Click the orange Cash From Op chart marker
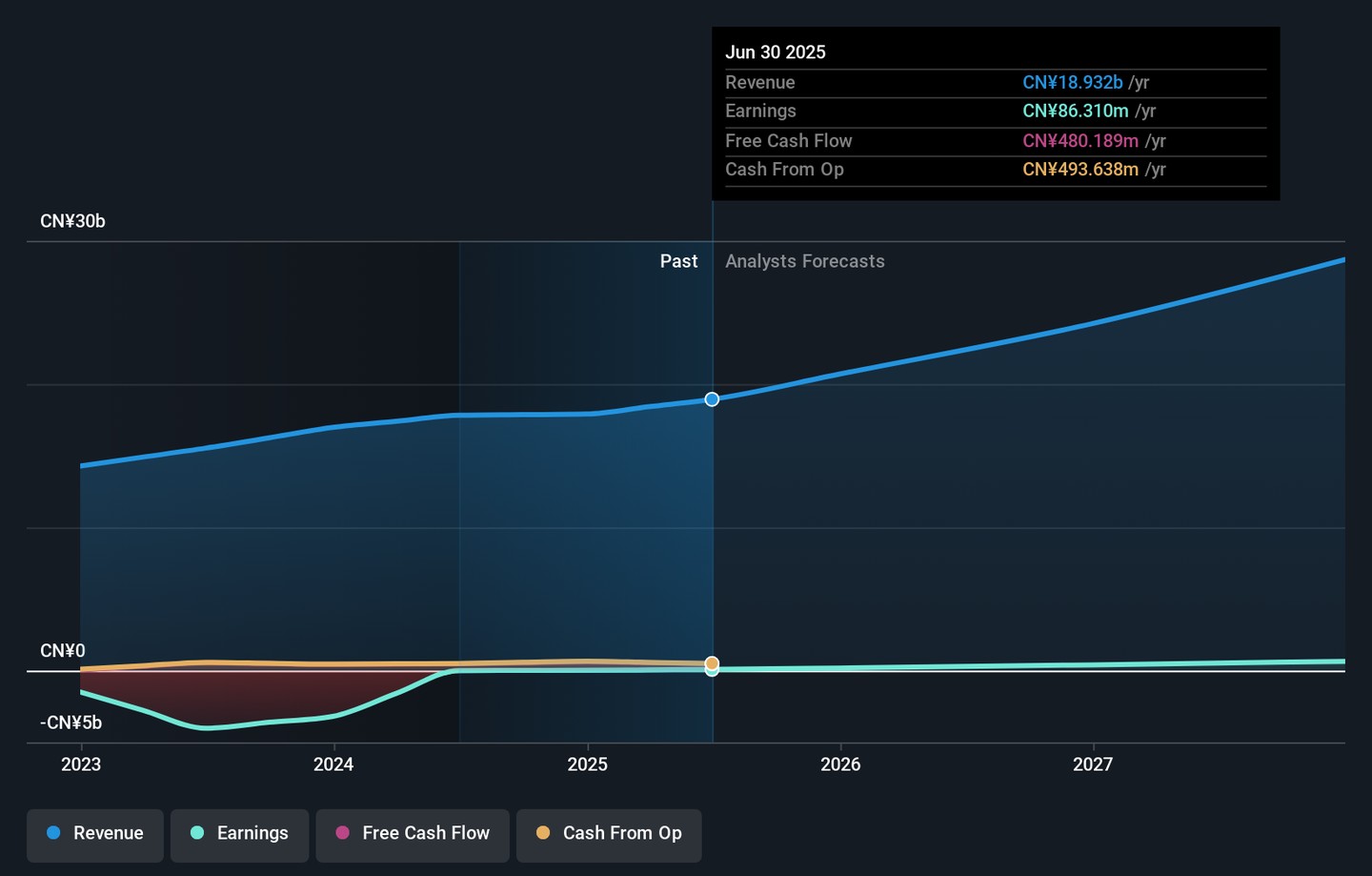The height and width of the screenshot is (876, 1372). tap(712, 662)
